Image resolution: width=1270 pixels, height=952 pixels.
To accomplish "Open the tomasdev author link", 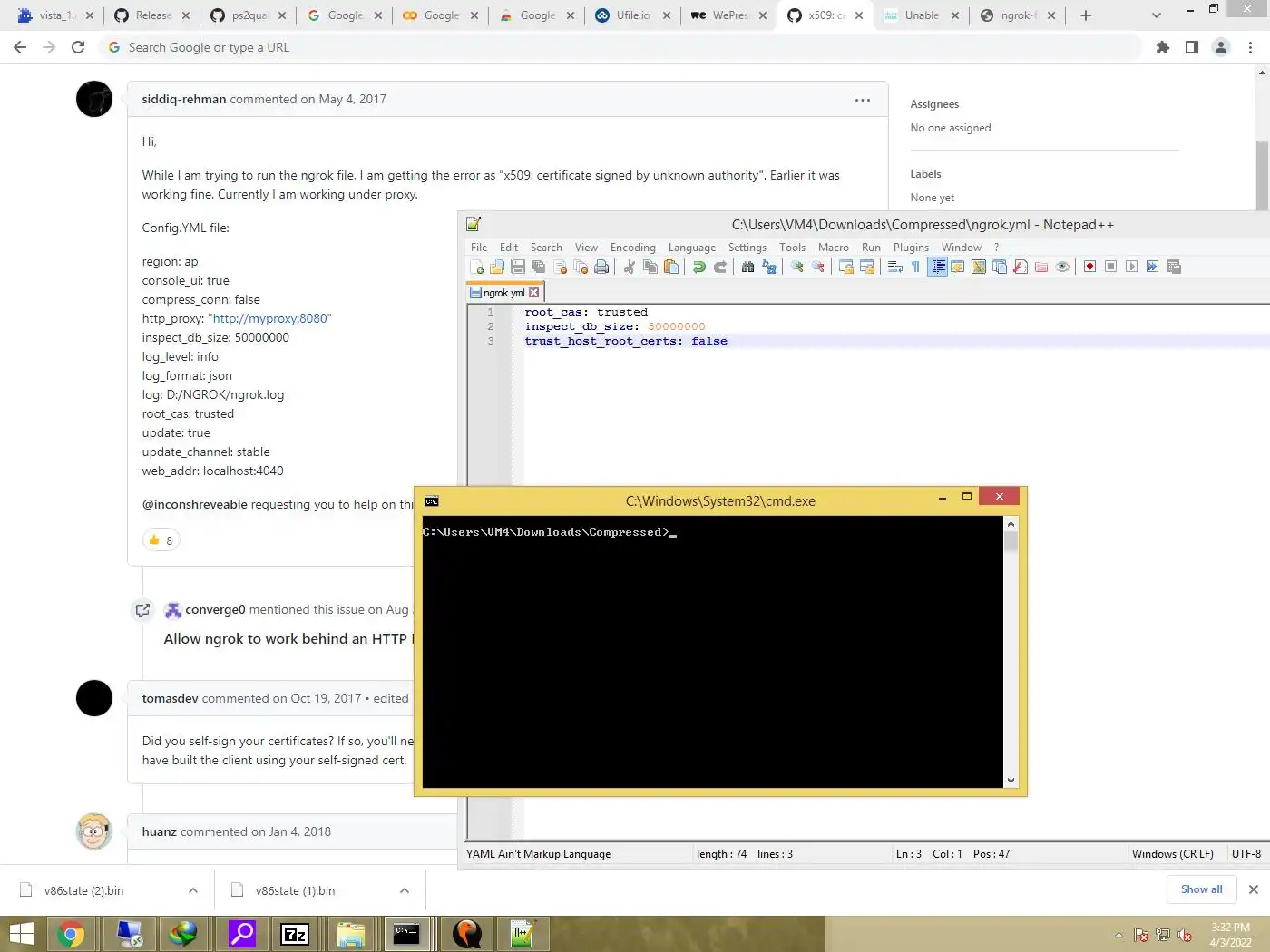I will coord(170,699).
